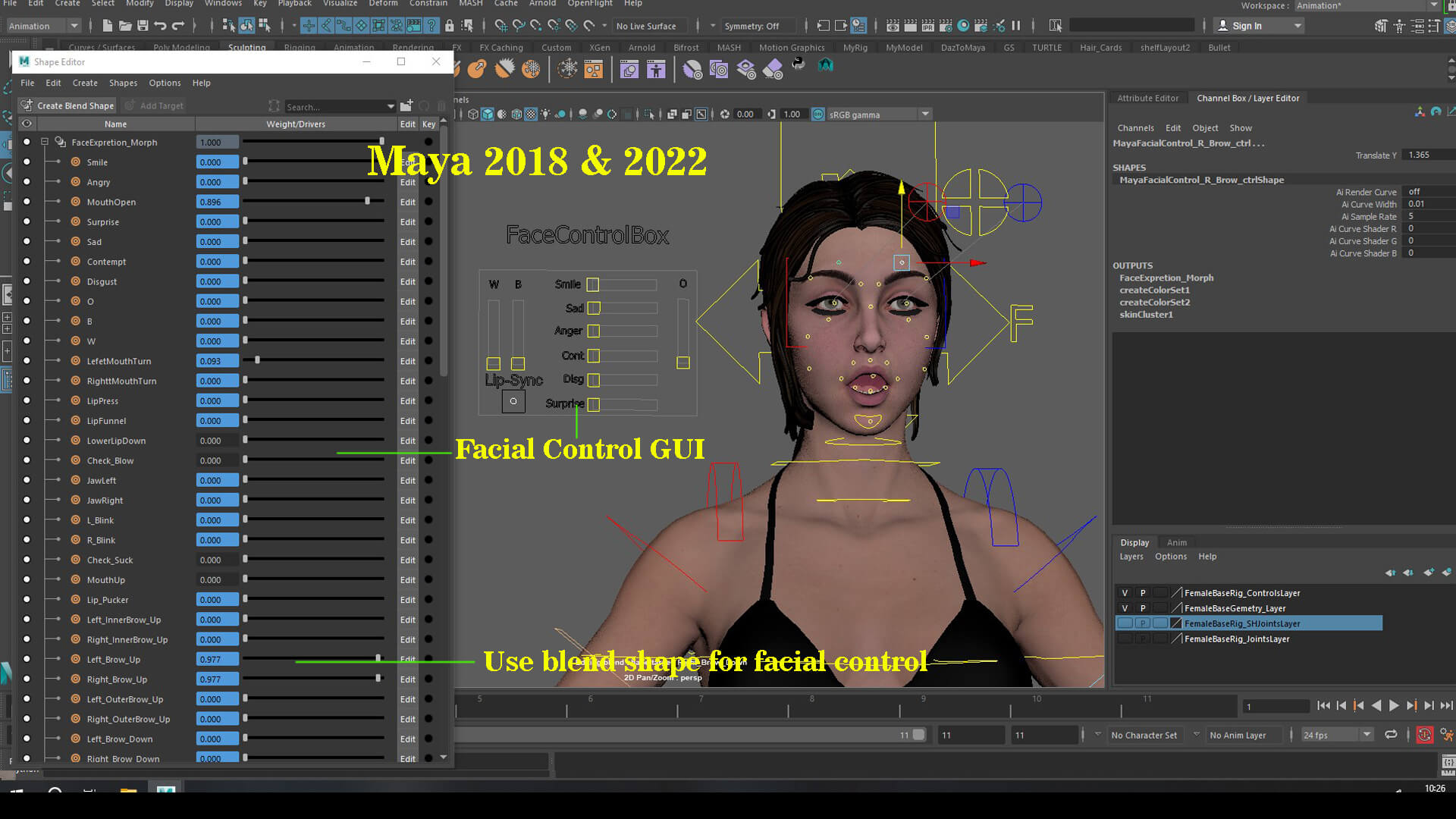Click the Redo arrow icon
Image resolution: width=1456 pixels, height=819 pixels.
[178, 26]
